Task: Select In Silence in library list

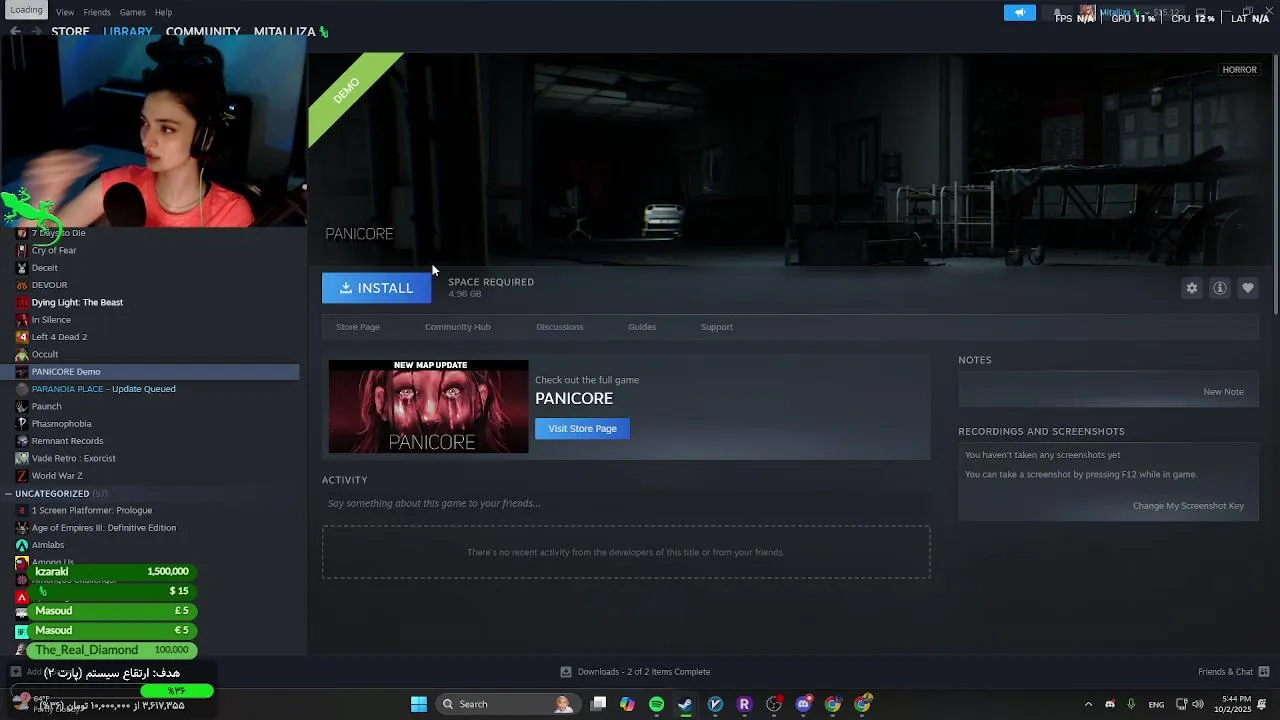Action: point(51,320)
